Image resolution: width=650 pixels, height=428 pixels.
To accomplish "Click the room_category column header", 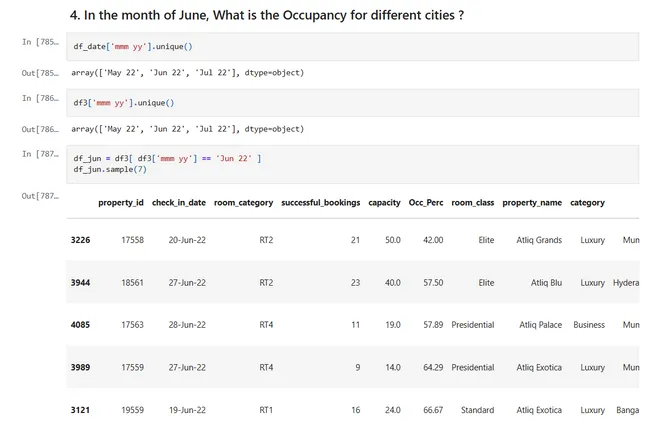I will (x=243, y=202).
